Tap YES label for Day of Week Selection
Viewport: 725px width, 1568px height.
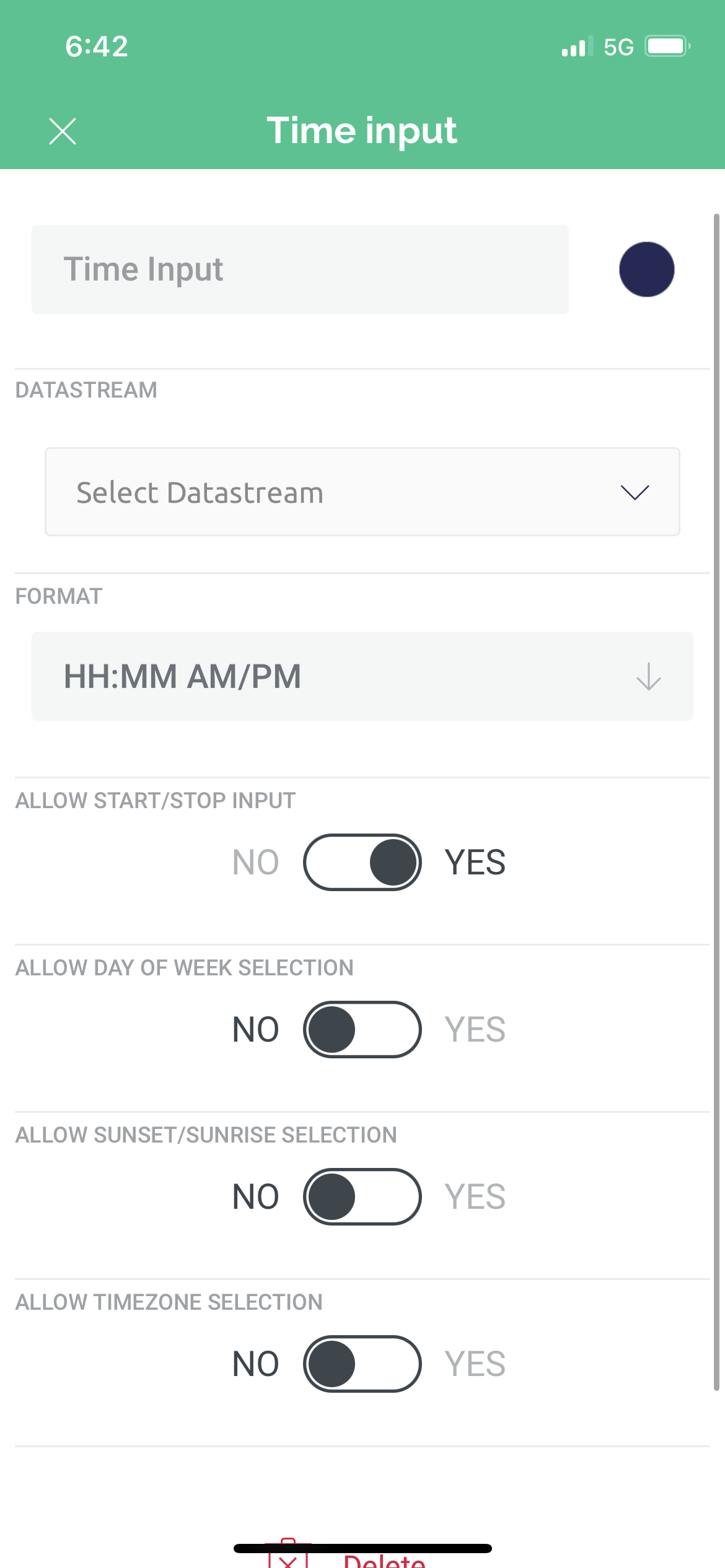[475, 1029]
